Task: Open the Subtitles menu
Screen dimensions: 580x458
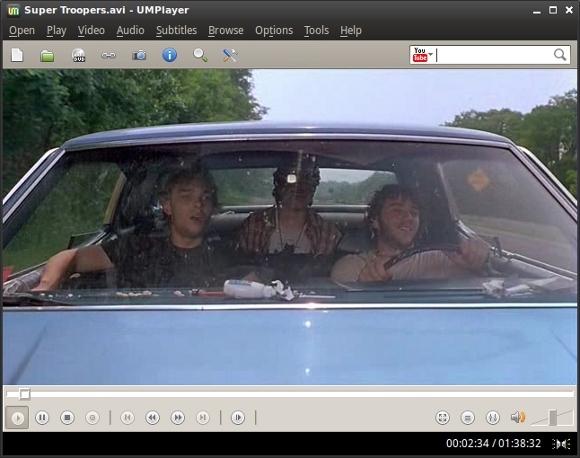Action: 176,30
